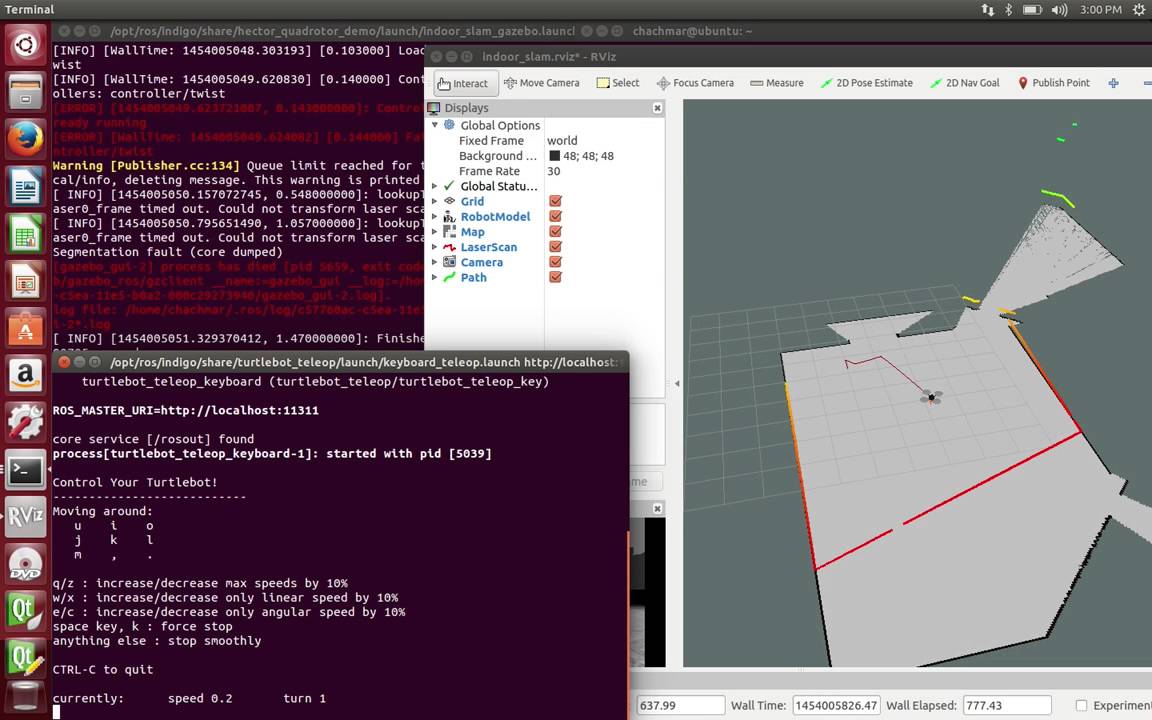This screenshot has width=1152, height=720.
Task: Click the Focus Camera tool
Action: pyautogui.click(x=695, y=83)
